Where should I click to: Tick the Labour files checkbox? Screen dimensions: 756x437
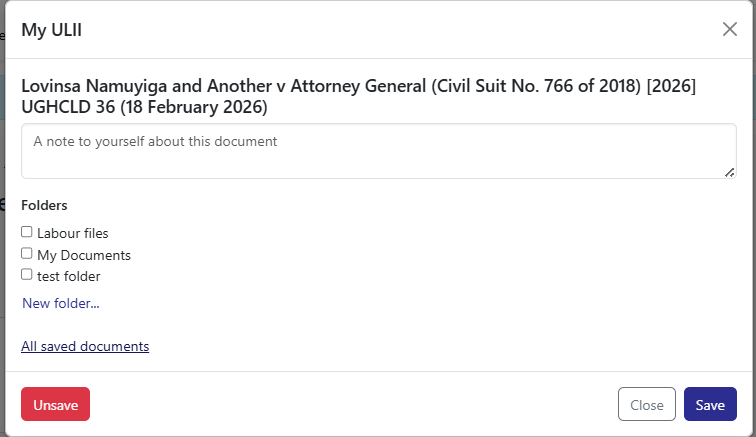tap(27, 232)
